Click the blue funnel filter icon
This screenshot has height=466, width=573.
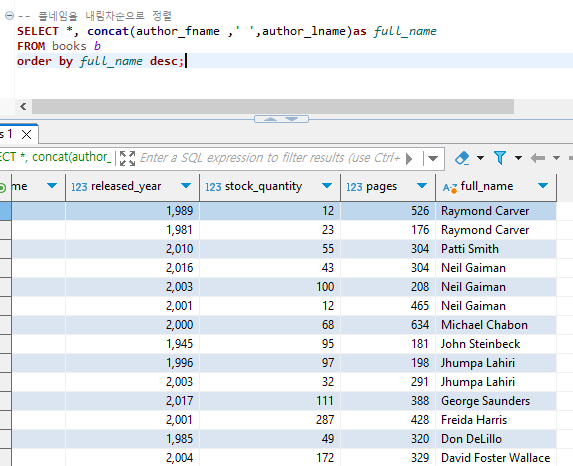500,158
